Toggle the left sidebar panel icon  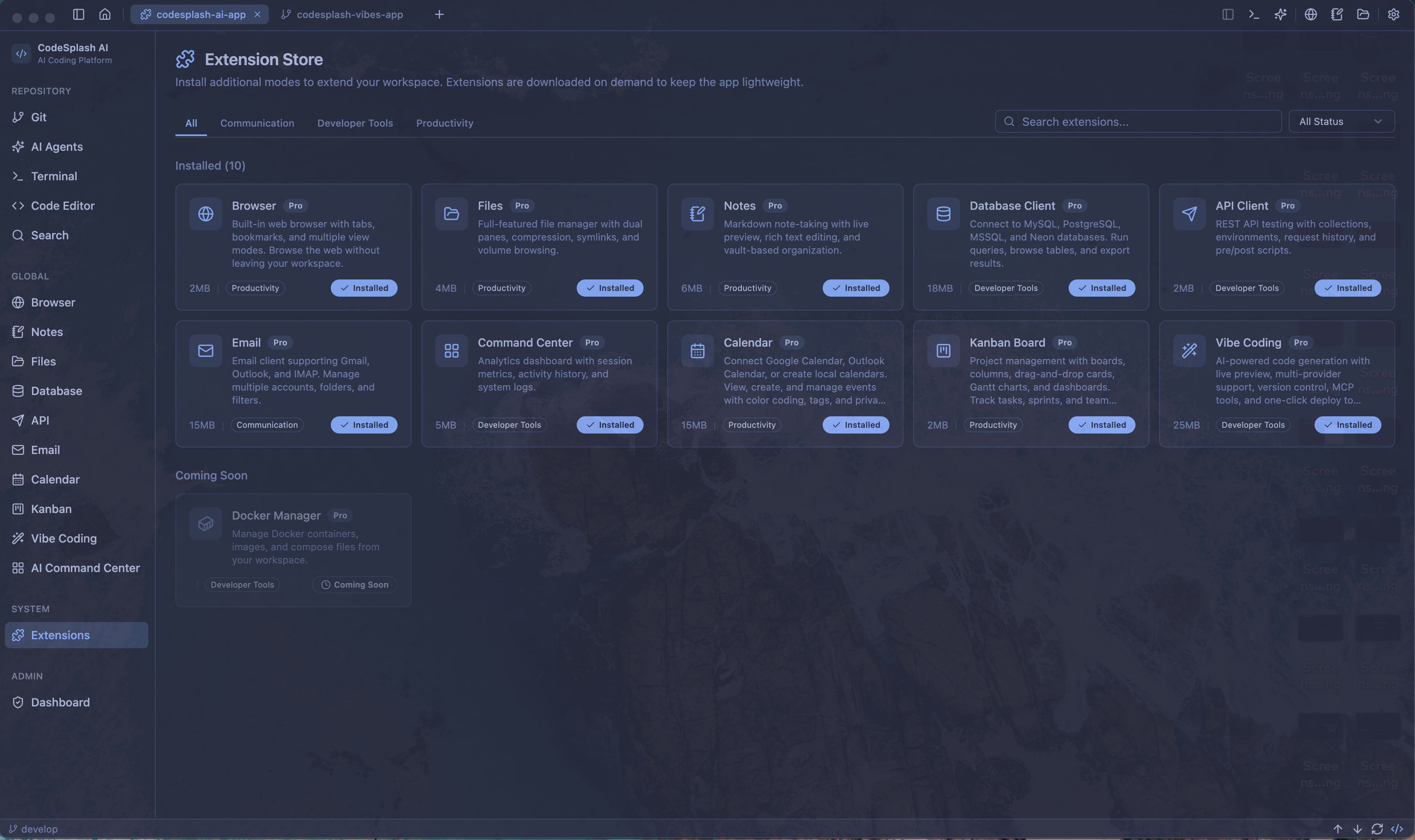[79, 14]
